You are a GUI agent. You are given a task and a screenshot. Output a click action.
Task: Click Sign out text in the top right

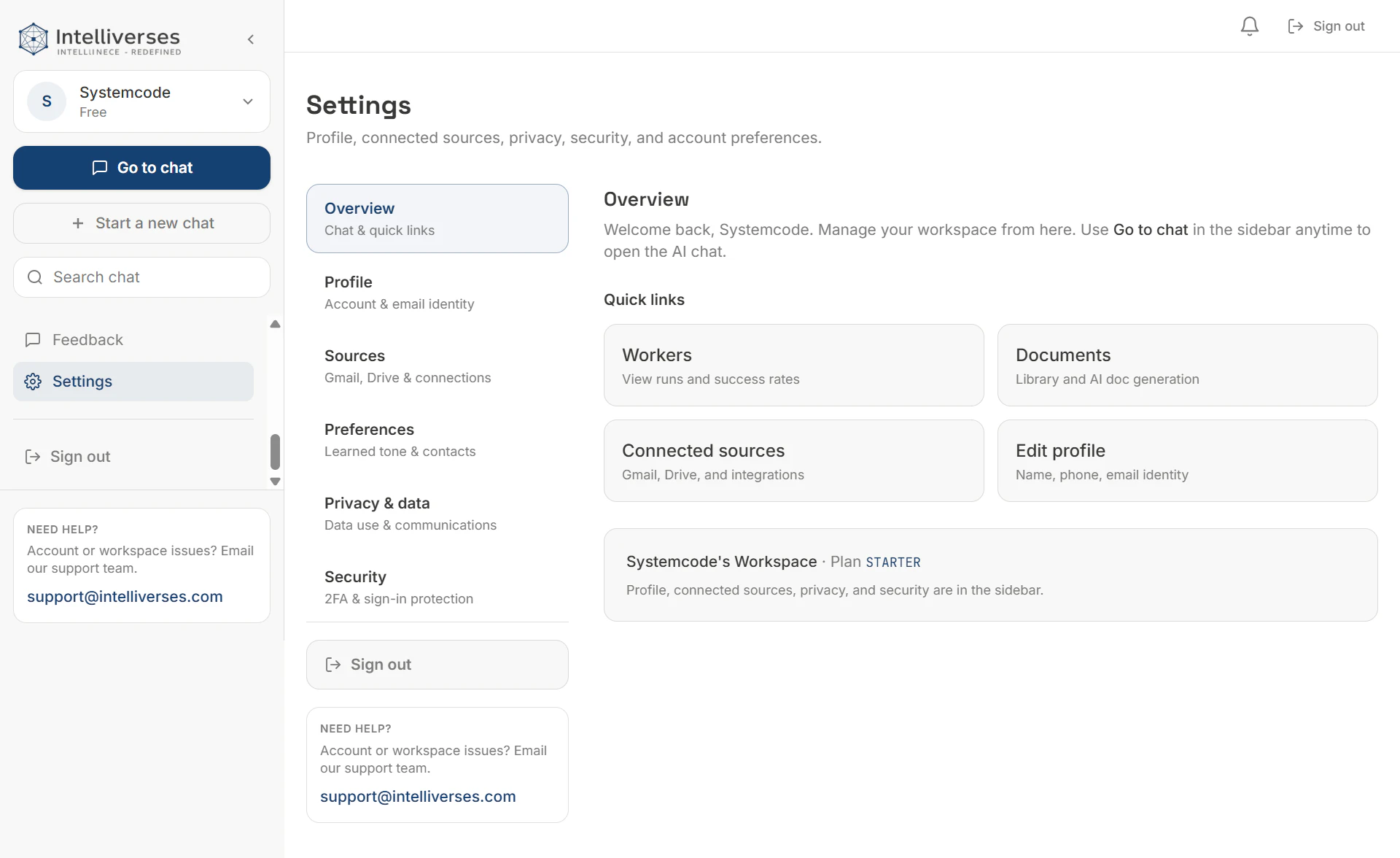click(x=1339, y=26)
